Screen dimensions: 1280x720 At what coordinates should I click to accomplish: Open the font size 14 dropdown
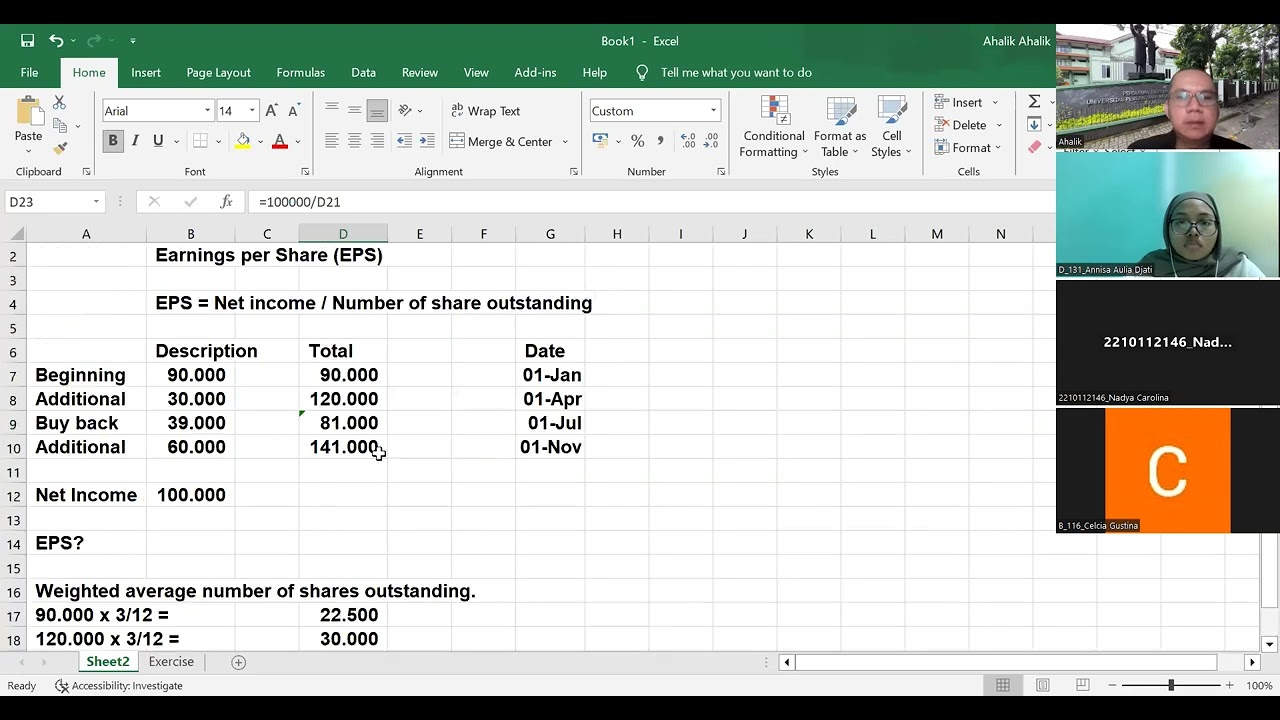(x=252, y=111)
